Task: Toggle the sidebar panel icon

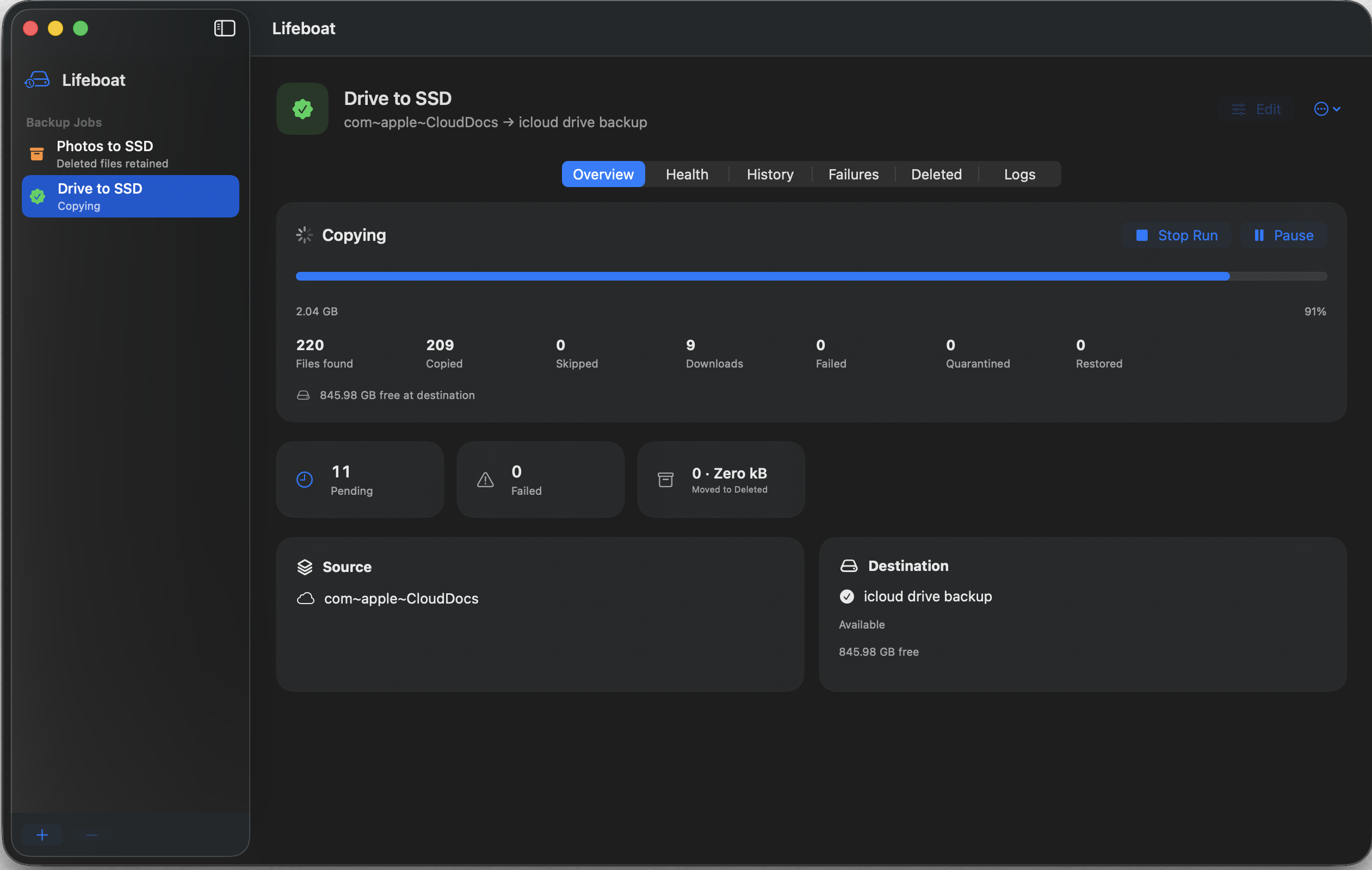Action: coord(225,28)
